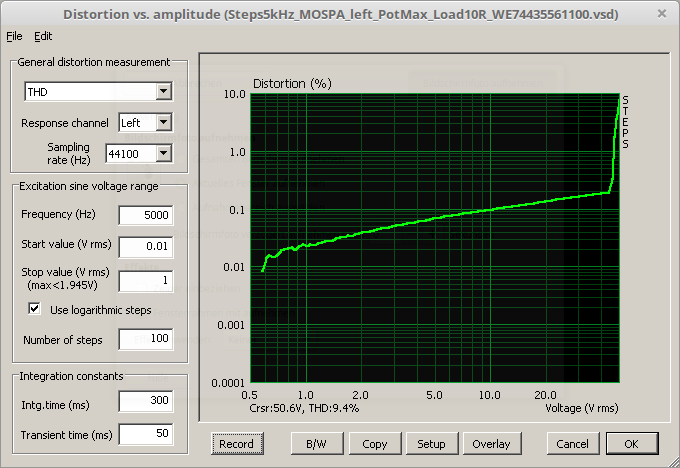Click the Number of steps field
The height and width of the screenshot is (468, 680).
point(146,340)
